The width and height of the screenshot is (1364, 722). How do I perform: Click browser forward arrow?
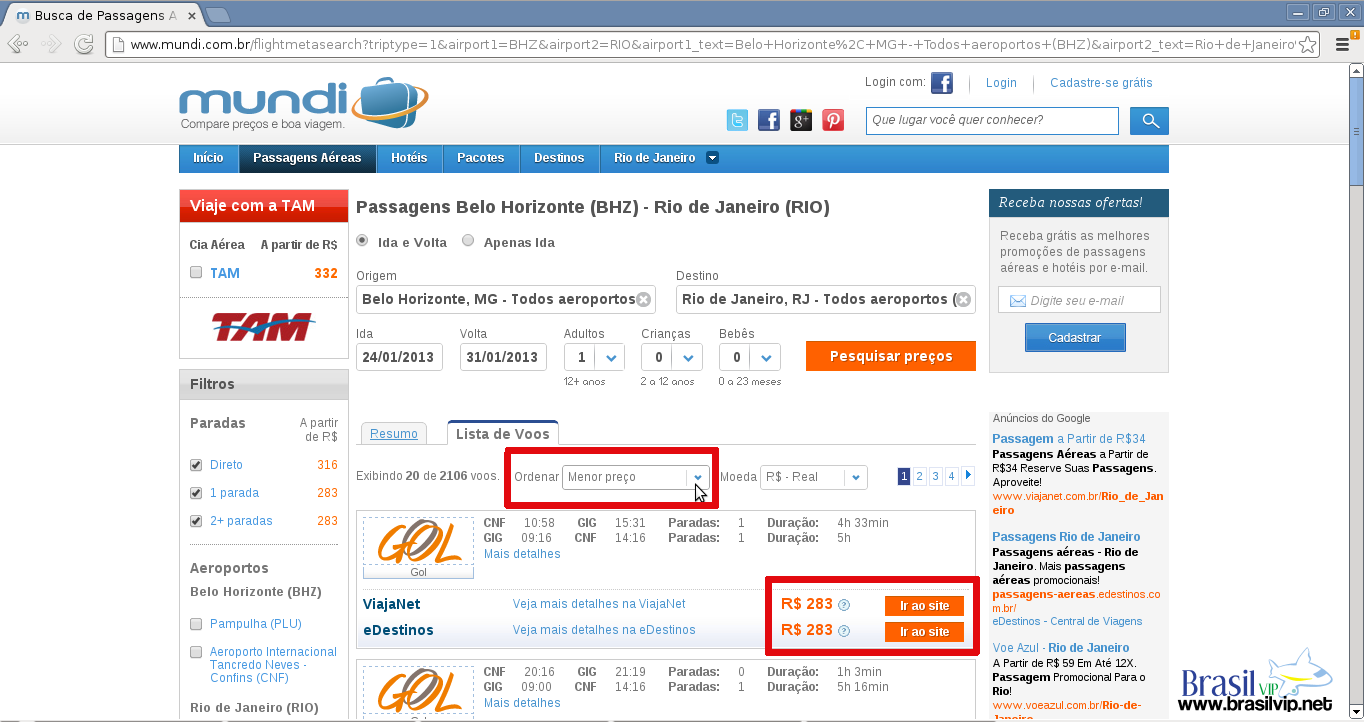pos(51,44)
